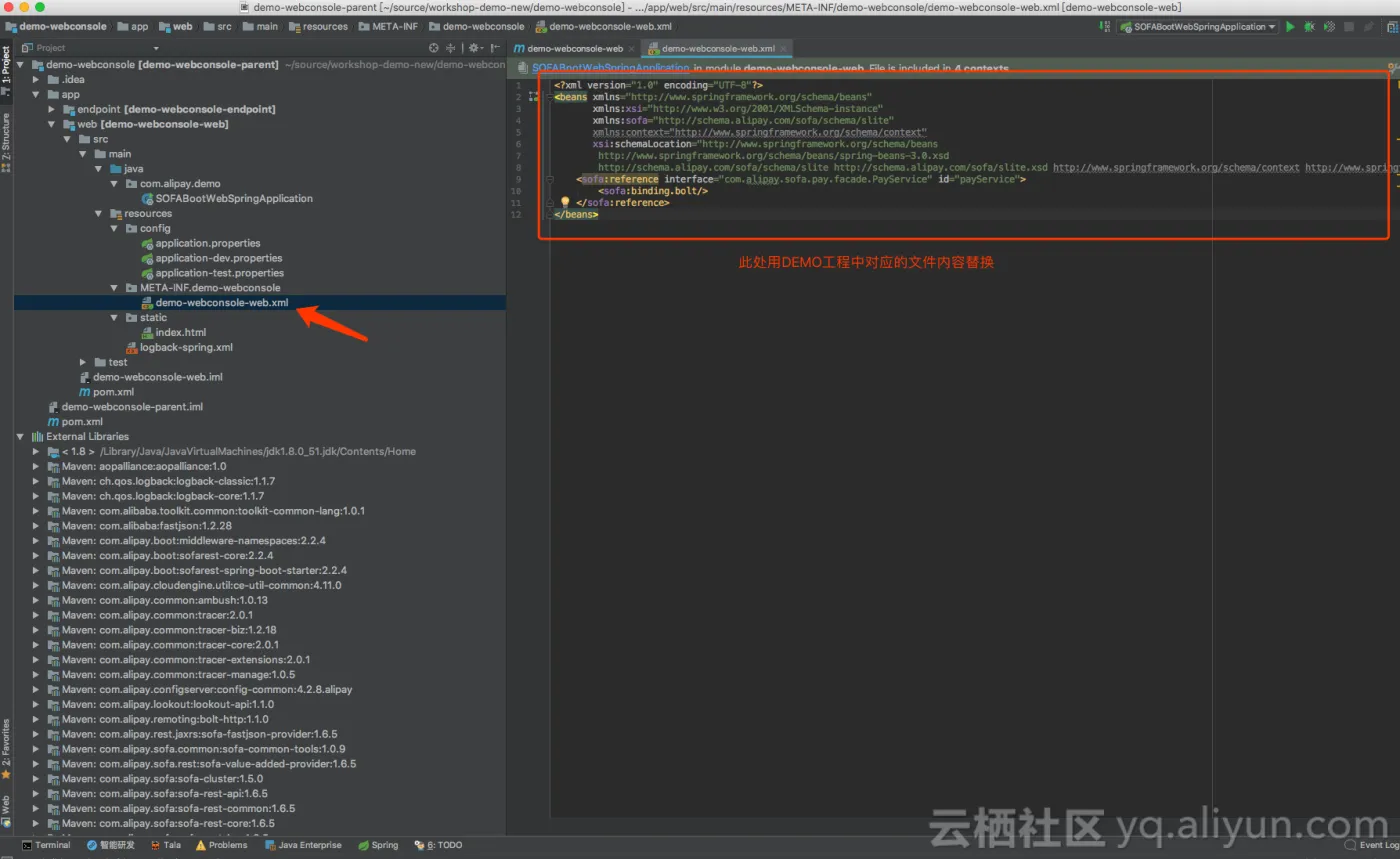The height and width of the screenshot is (859, 1400).
Task: Click the resources breadcrumb in navigation bar
Action: click(x=320, y=27)
